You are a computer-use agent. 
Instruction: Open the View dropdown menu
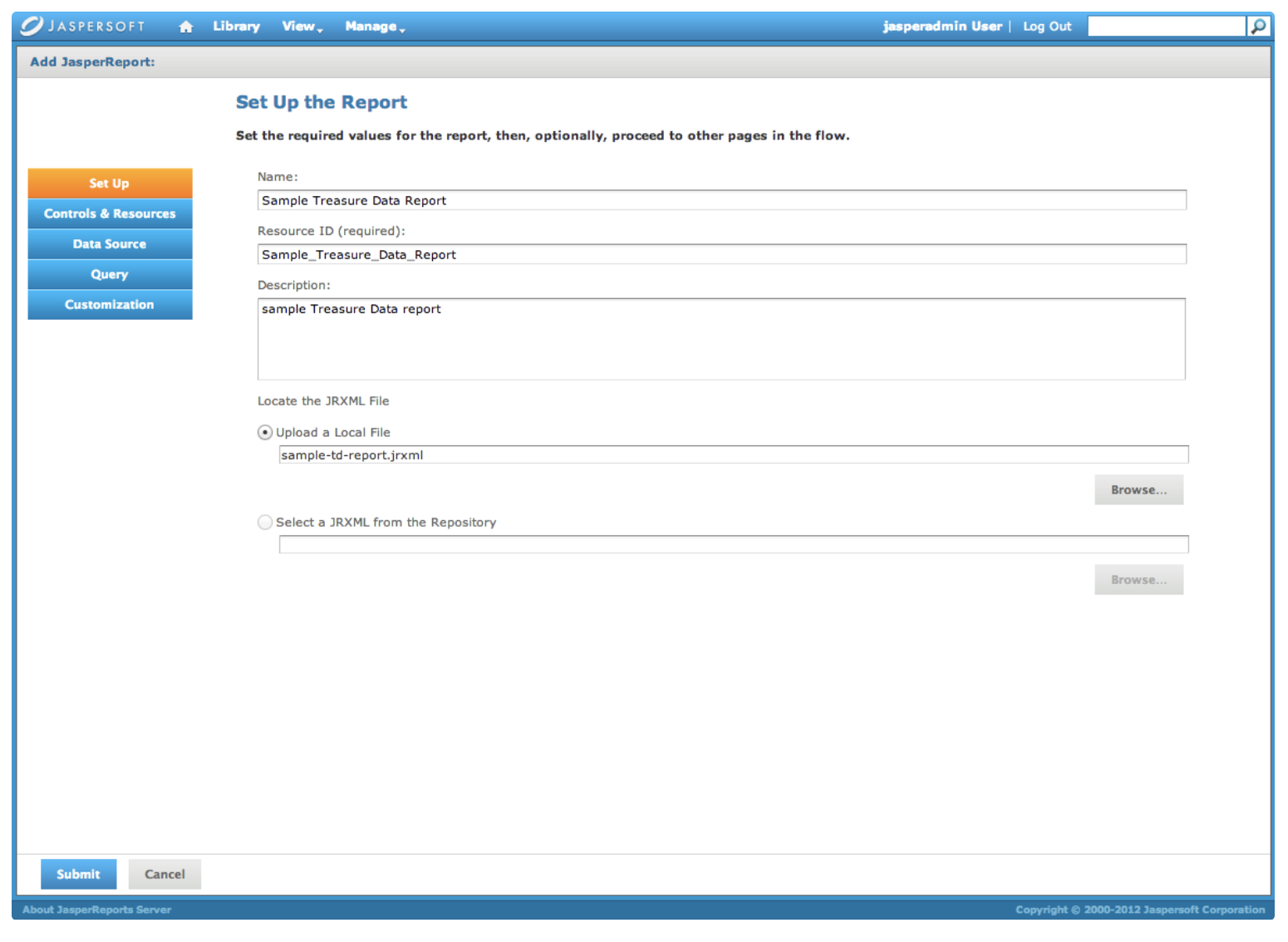click(x=302, y=27)
